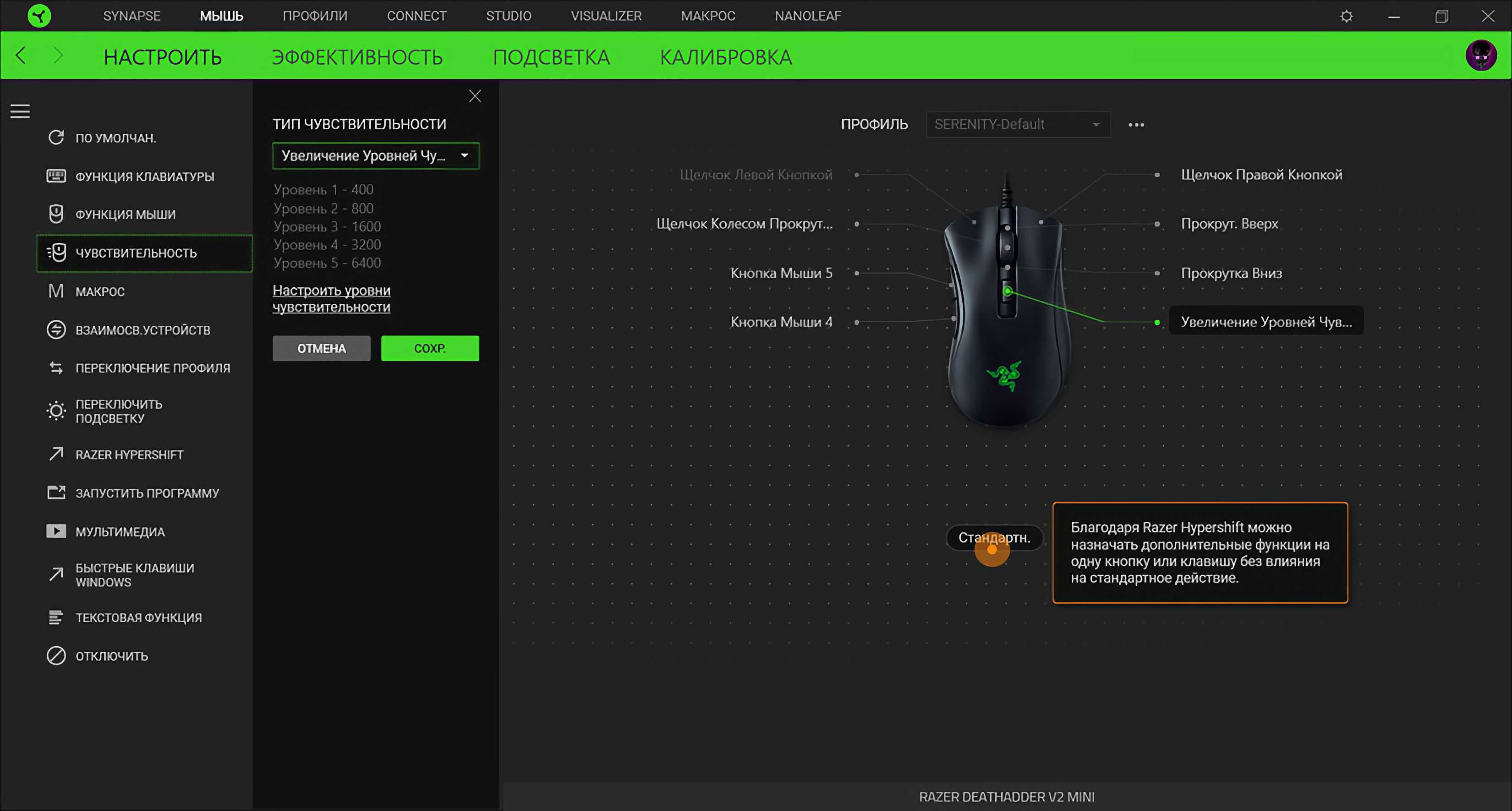
Task: Click the green DPI button on mouse
Action: pos(1007,291)
